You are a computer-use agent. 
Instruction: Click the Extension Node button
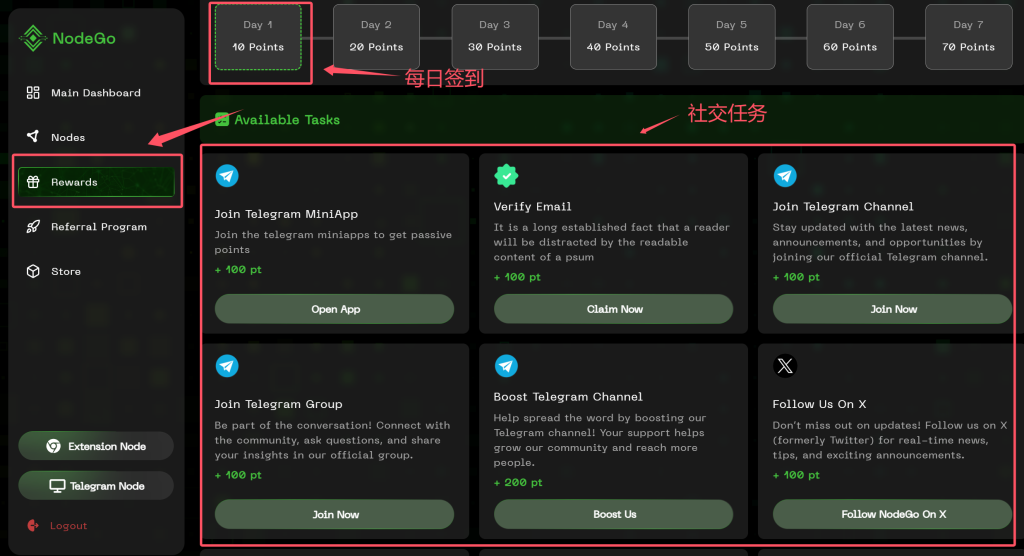[96, 446]
